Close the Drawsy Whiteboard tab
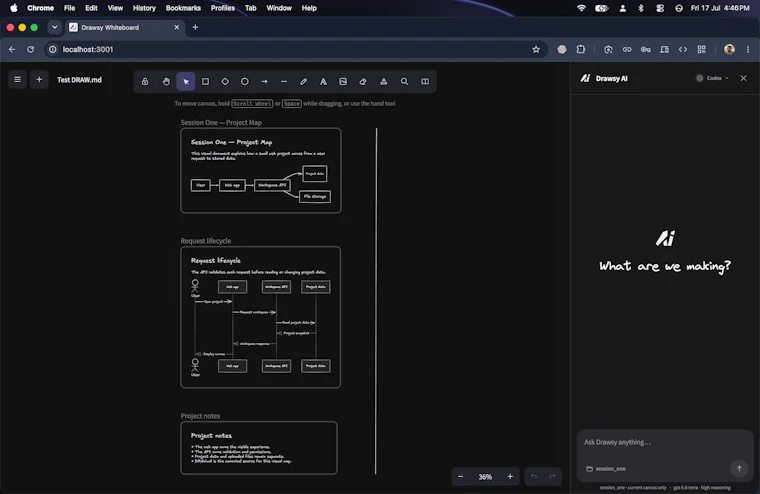 click(176, 27)
